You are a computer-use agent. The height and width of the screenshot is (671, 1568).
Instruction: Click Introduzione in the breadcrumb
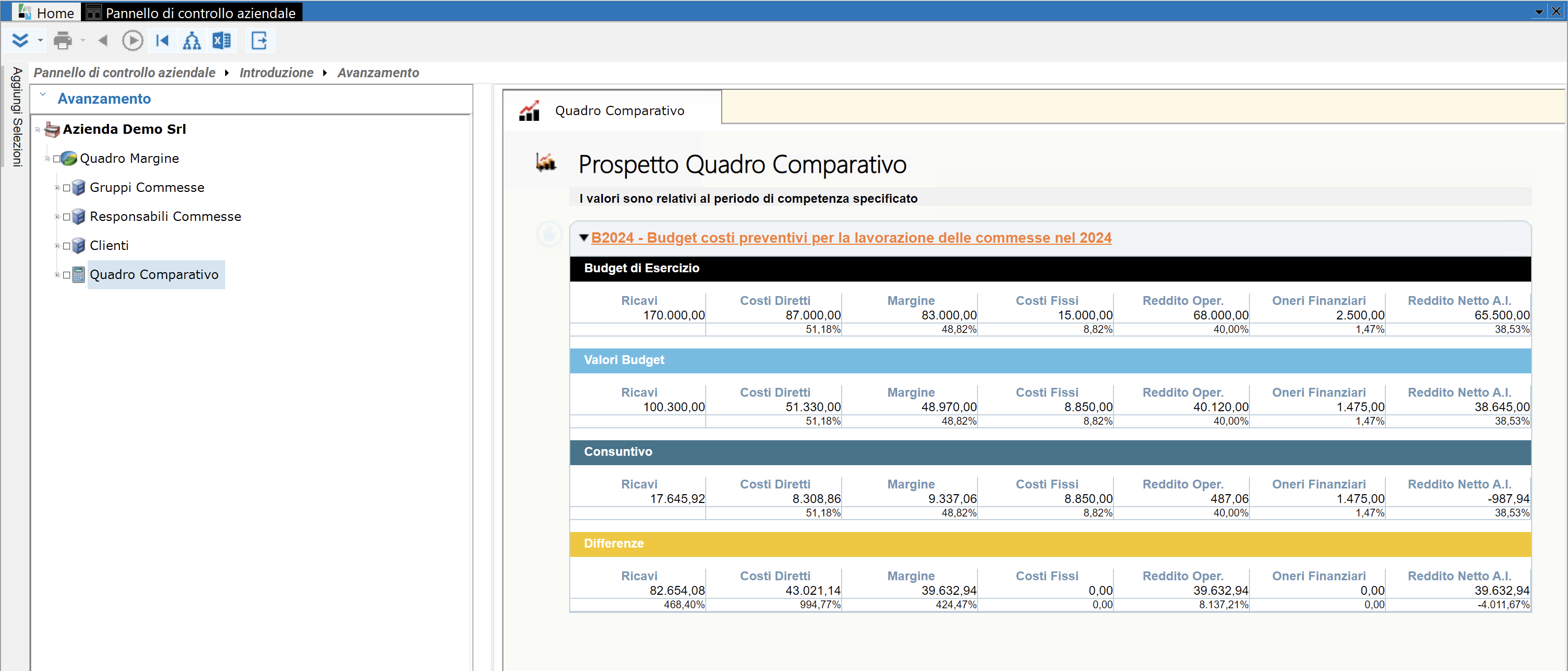point(277,73)
